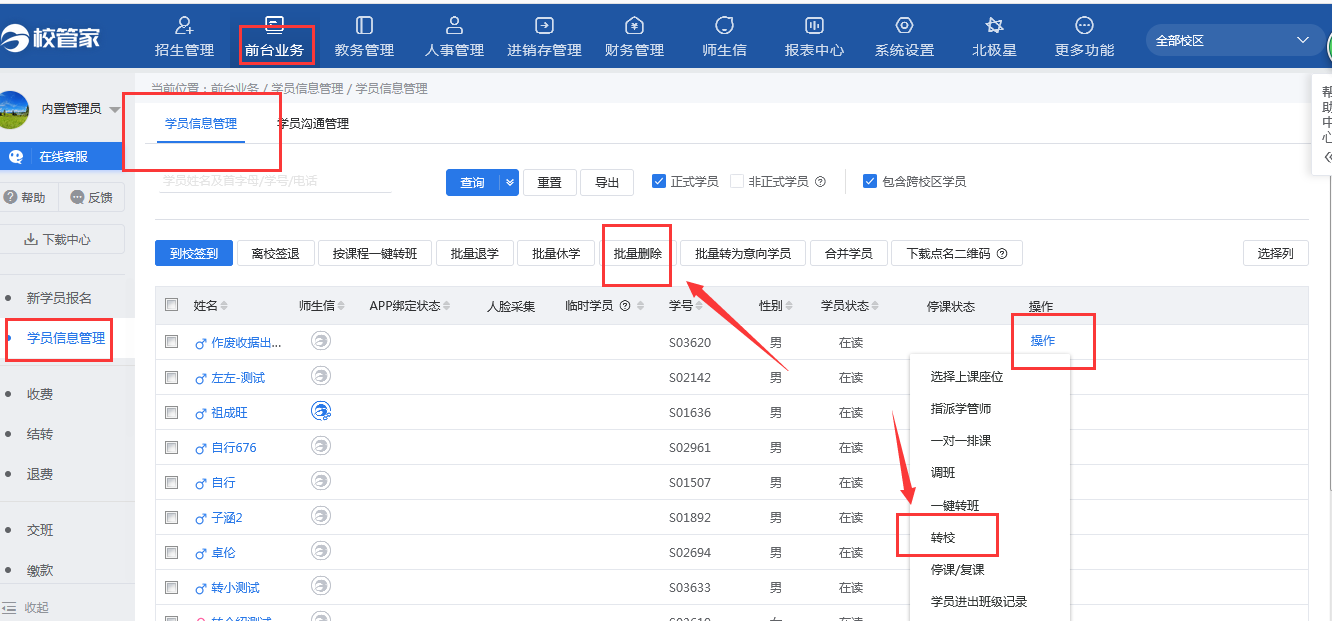Select 一对一排课 in the operation menu
The height and width of the screenshot is (621, 1332).
coord(961,441)
